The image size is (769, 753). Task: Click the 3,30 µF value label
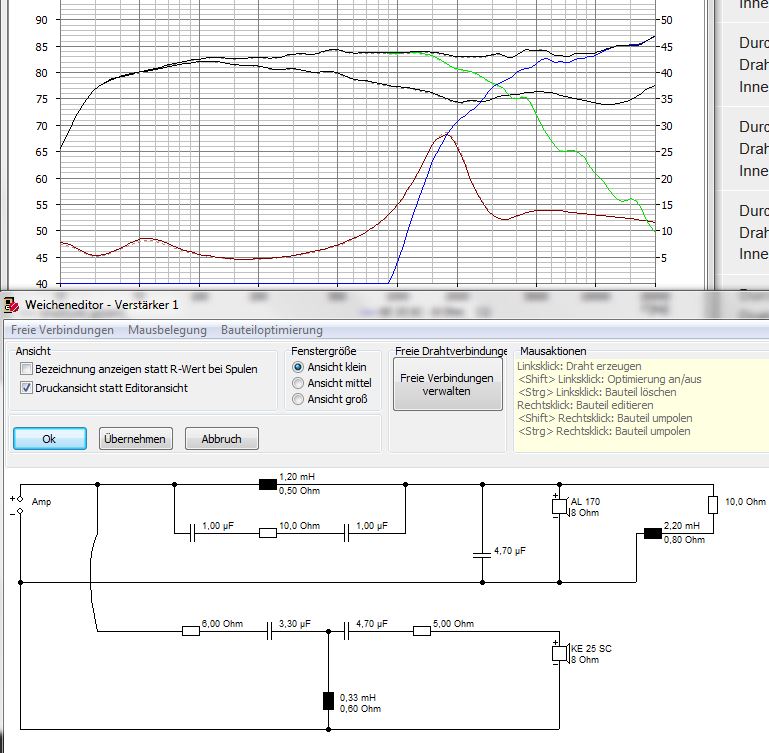(295, 624)
